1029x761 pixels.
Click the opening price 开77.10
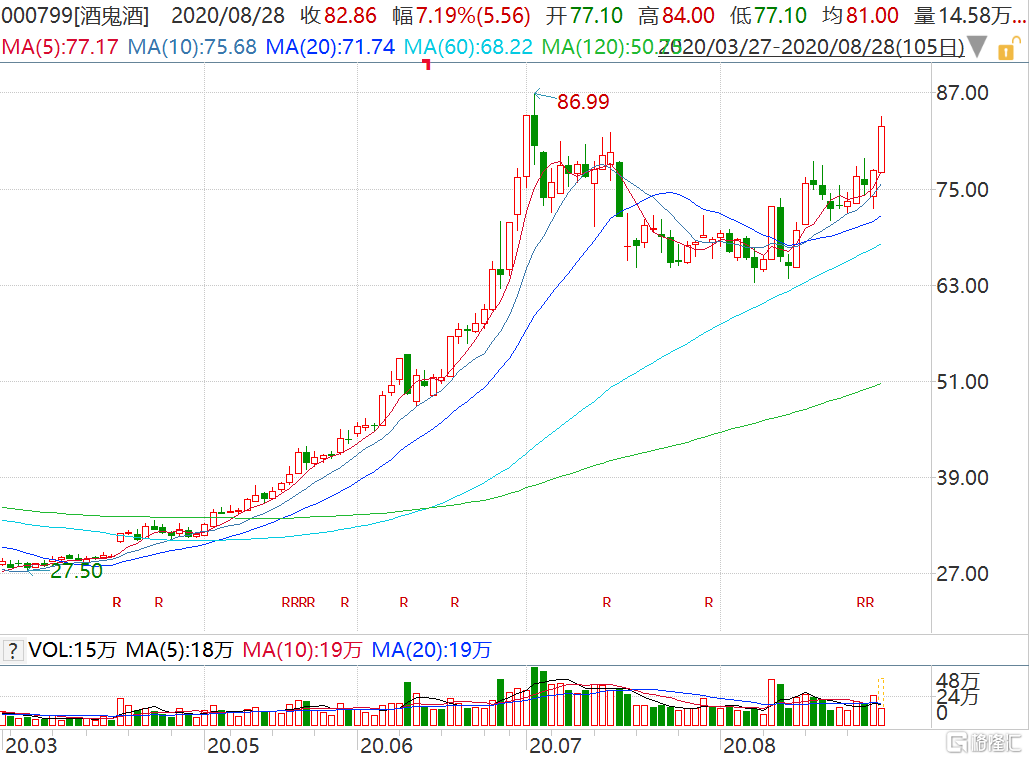[584, 16]
